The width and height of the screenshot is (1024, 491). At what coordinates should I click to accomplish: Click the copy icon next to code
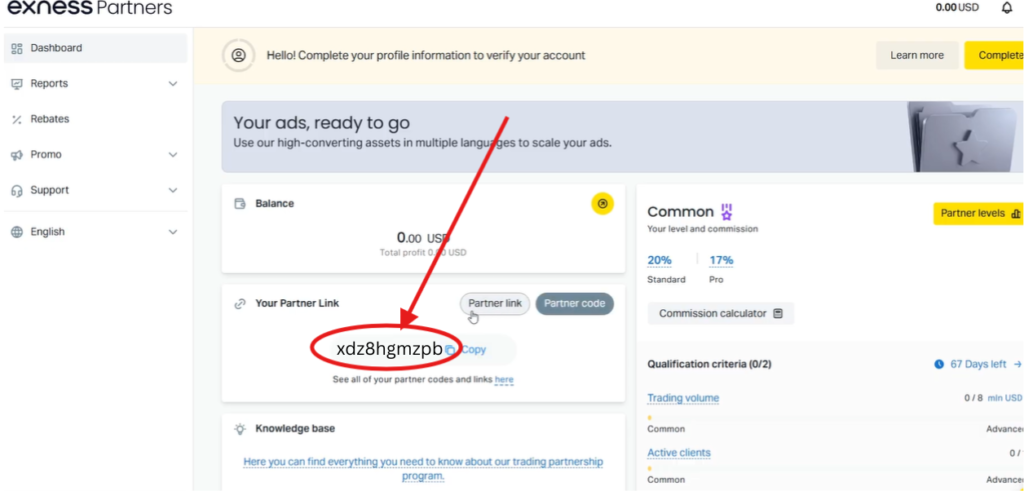(x=450, y=350)
